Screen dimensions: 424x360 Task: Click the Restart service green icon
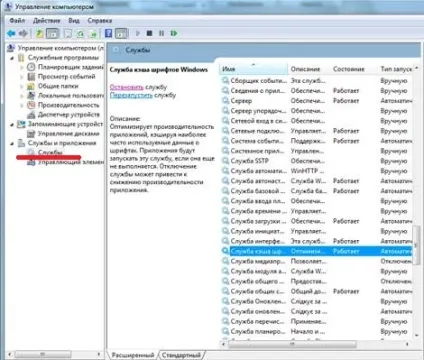tap(174, 33)
